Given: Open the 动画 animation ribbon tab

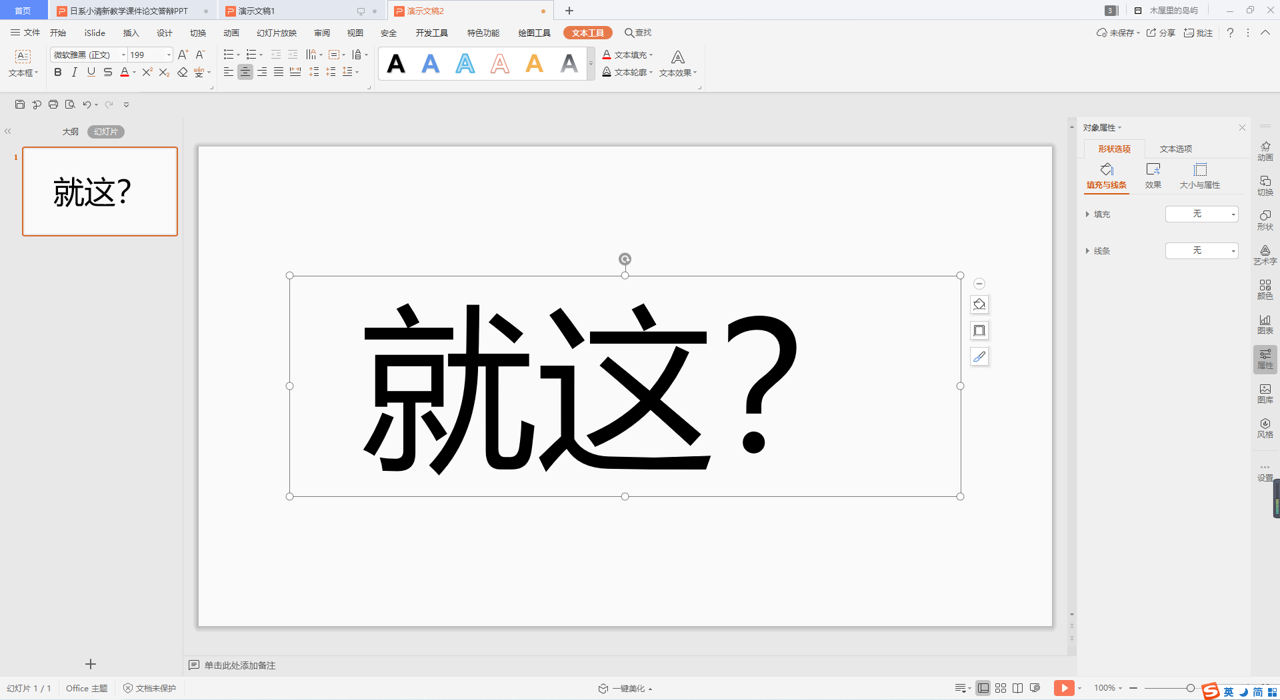Looking at the screenshot, I should pyautogui.click(x=231, y=33).
